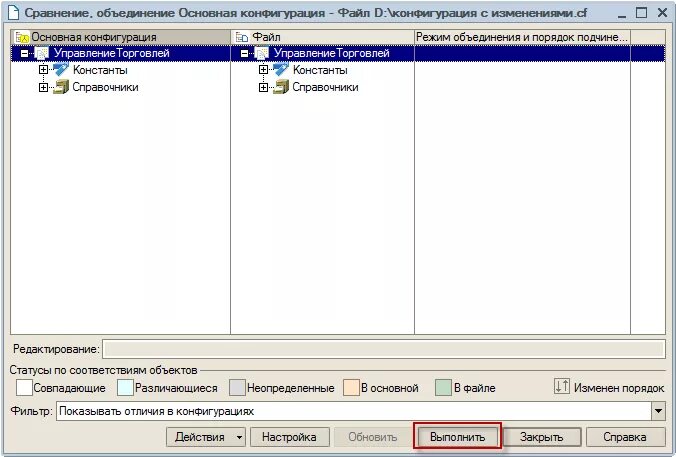Click the Фильтр label
Image resolution: width=676 pixels, height=457 pixels.
(x=31, y=411)
